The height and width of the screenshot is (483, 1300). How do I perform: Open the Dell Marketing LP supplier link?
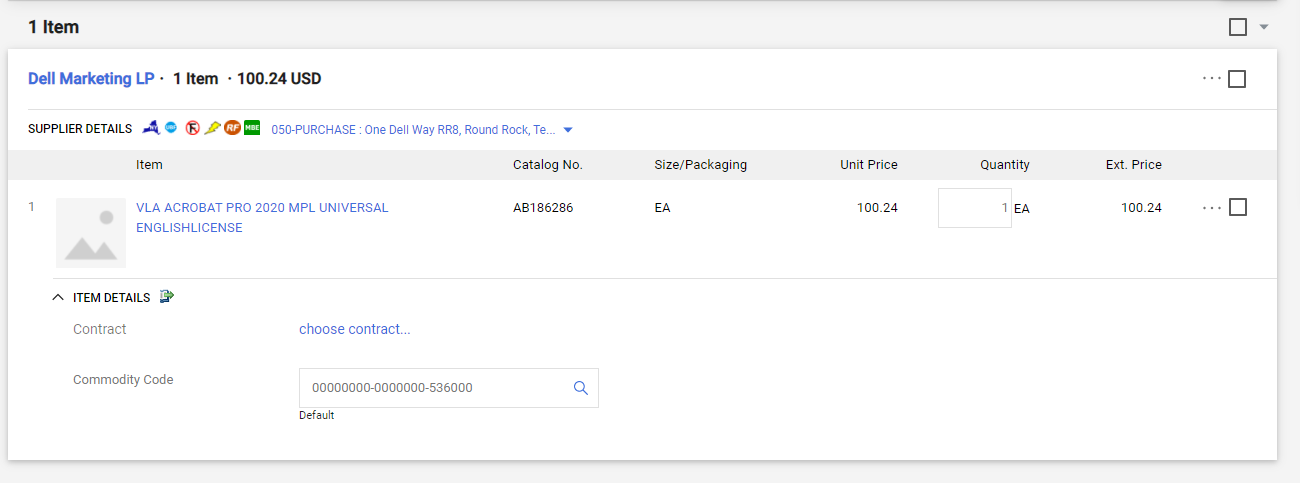coord(91,78)
